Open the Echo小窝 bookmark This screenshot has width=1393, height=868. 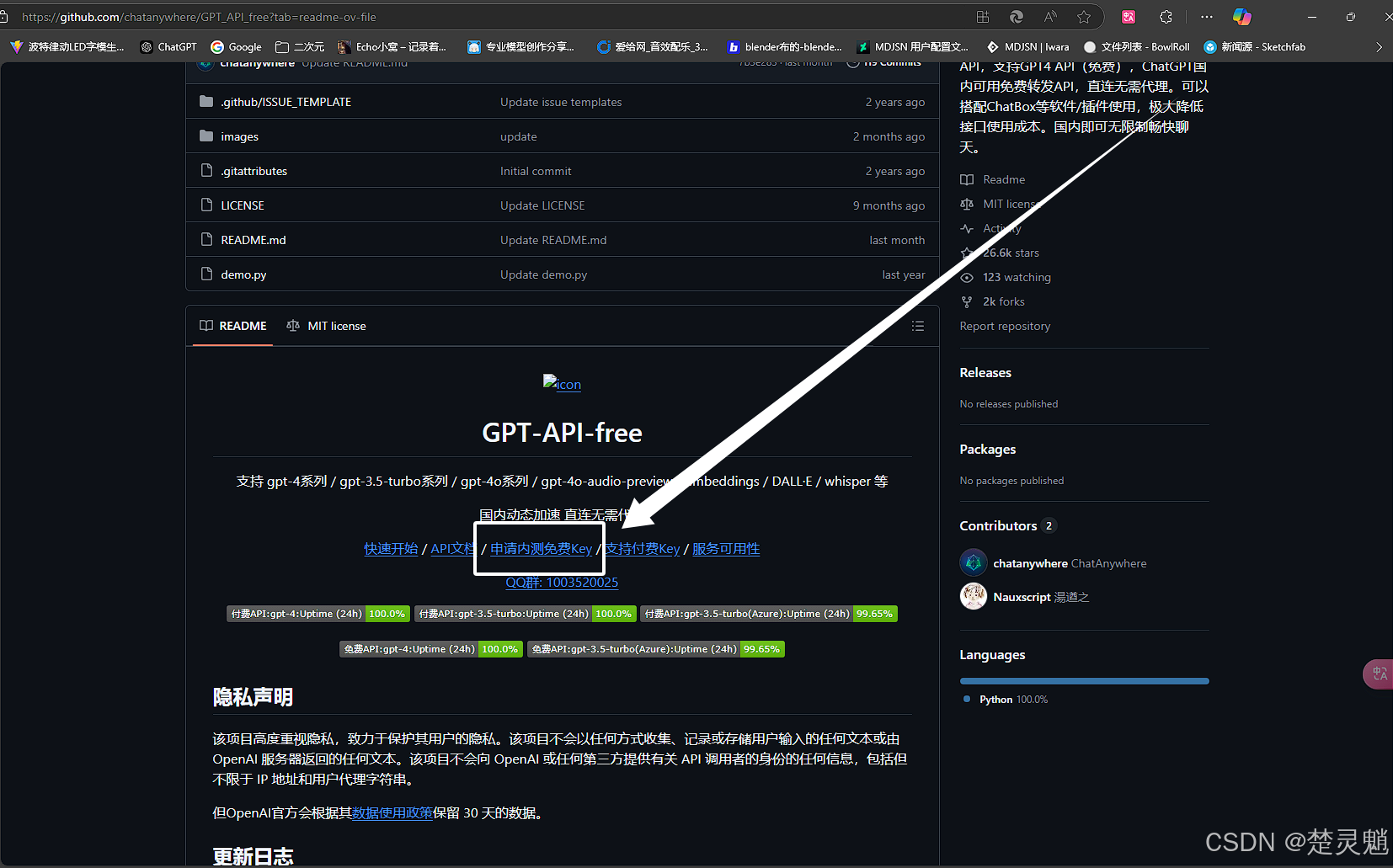[392, 47]
